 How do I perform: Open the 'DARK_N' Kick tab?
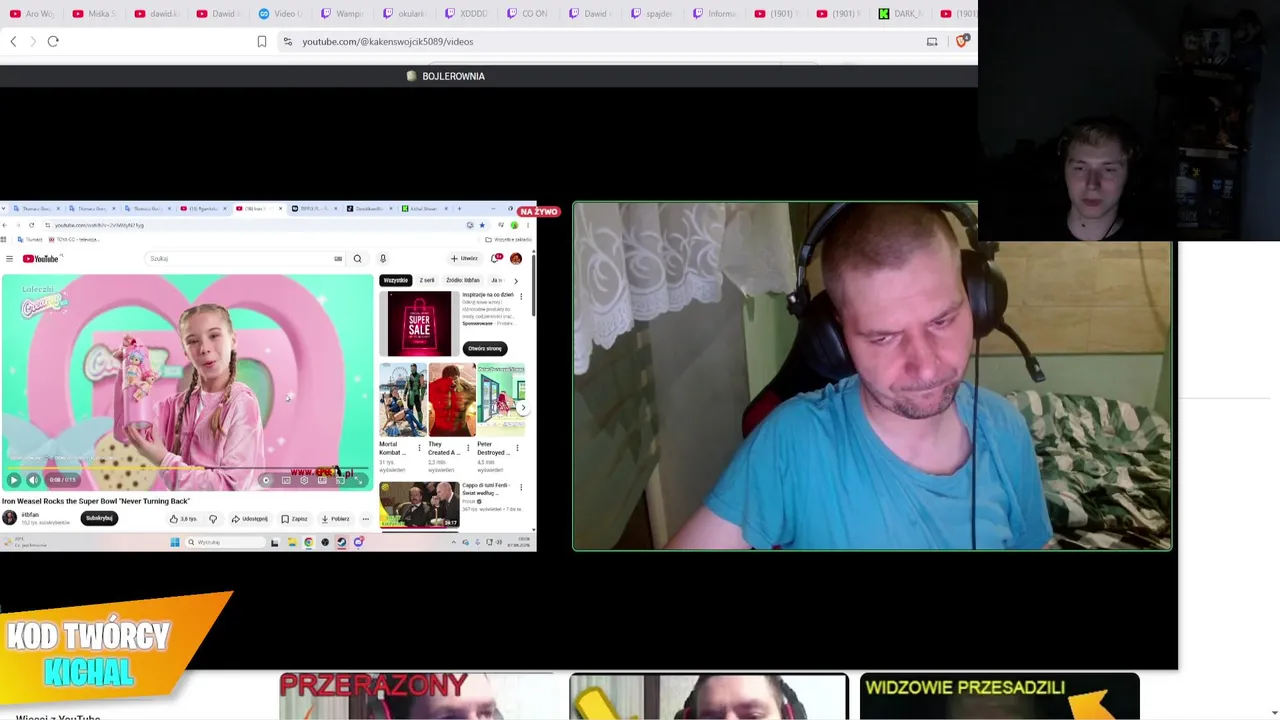(899, 14)
